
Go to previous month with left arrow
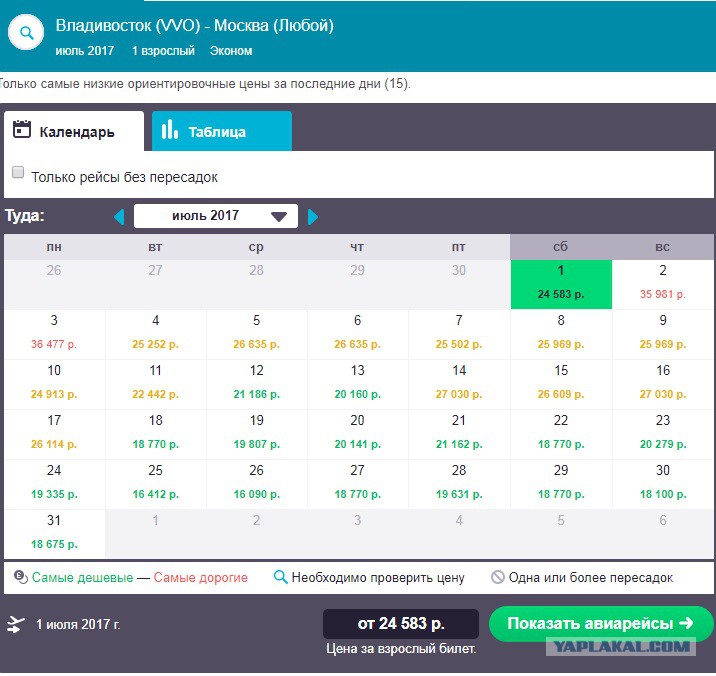pyautogui.click(x=119, y=217)
